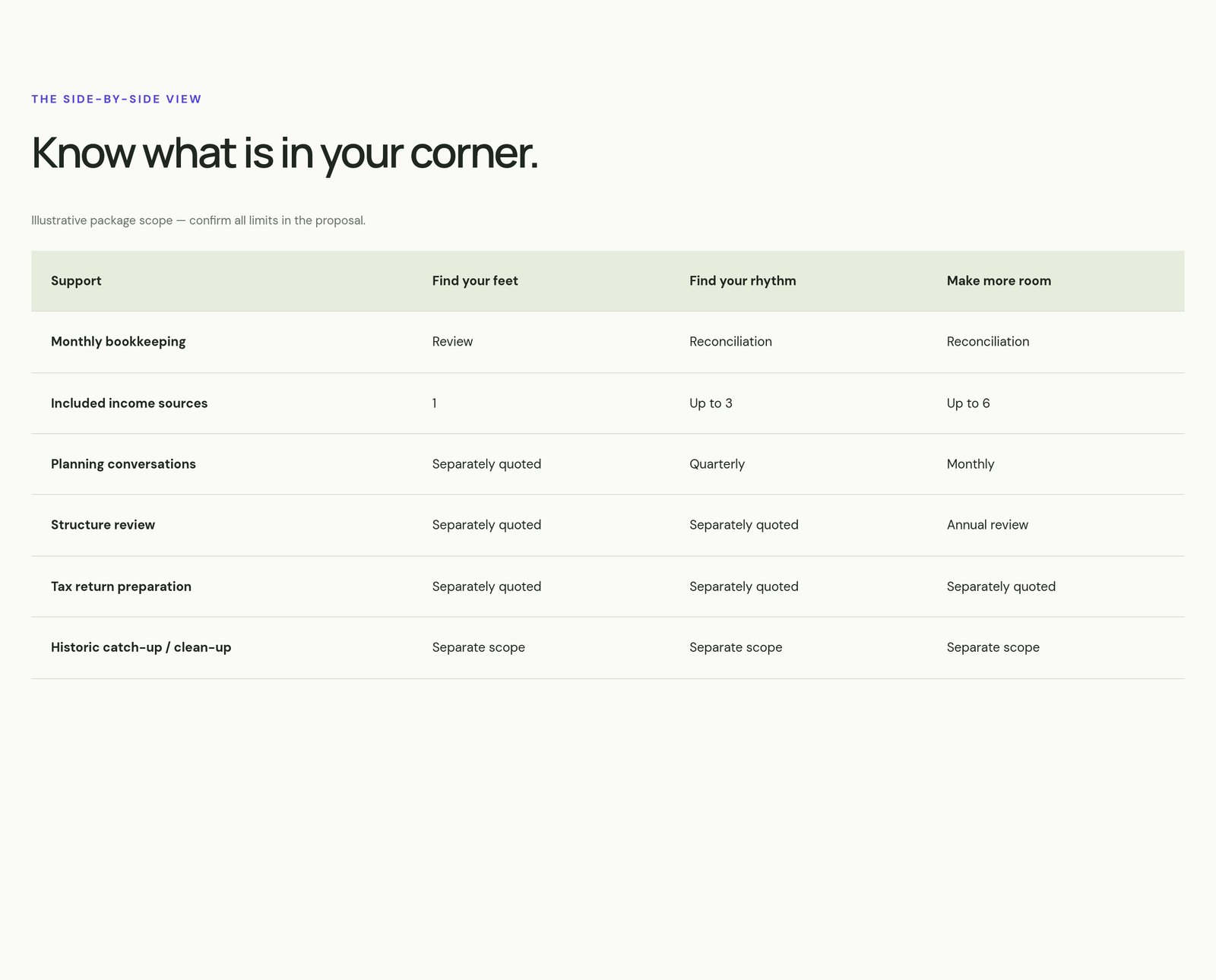Click 'Reconciliation' under Find your rhythm
1216x980 pixels.
click(730, 342)
